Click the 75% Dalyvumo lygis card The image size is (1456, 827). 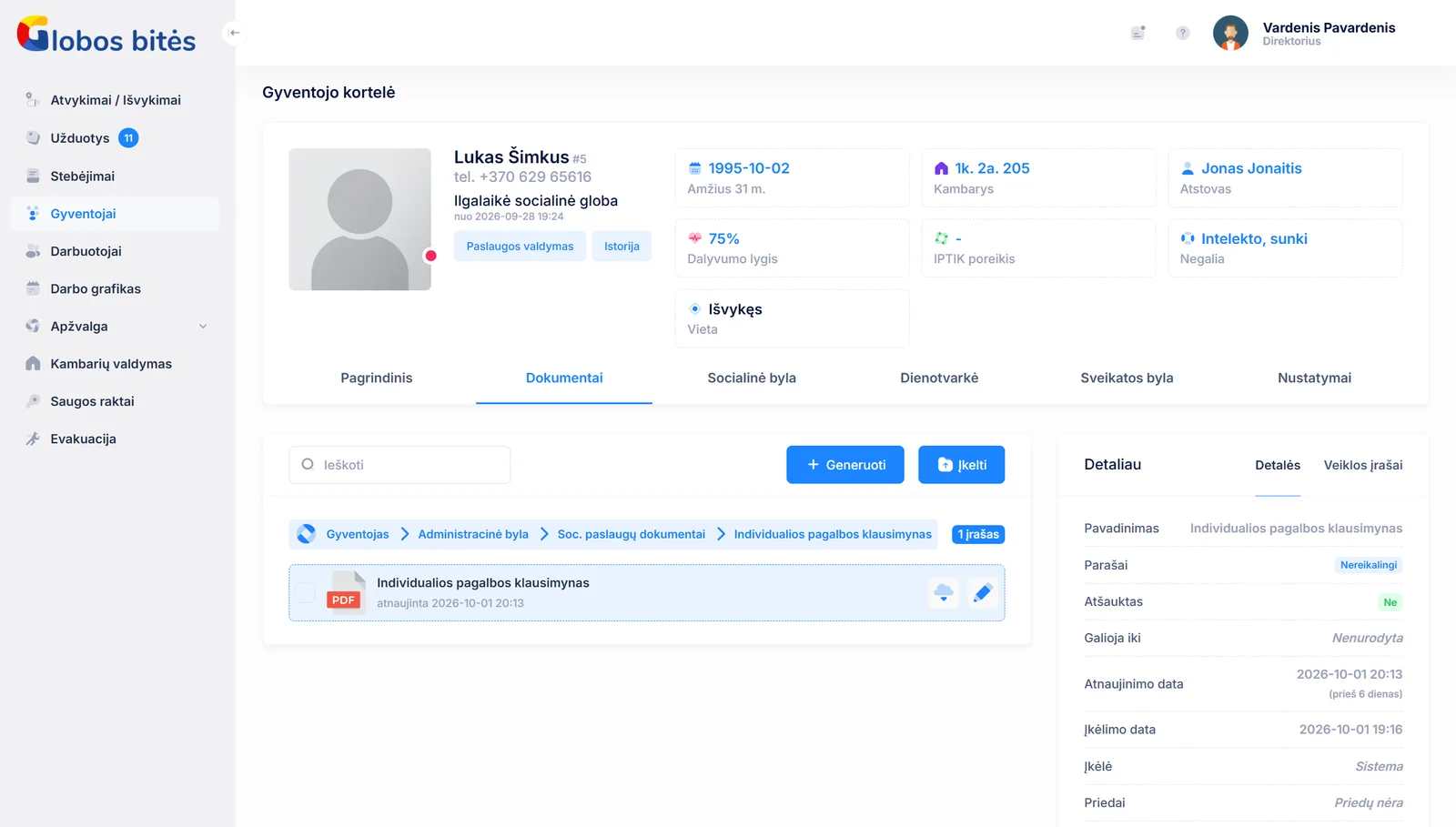click(x=792, y=248)
